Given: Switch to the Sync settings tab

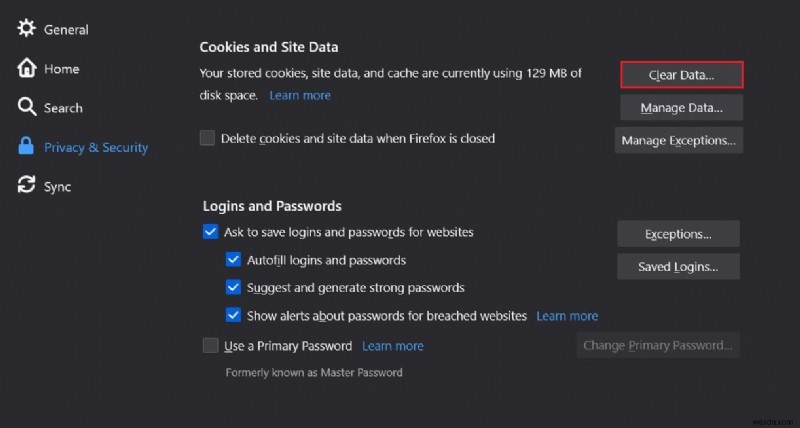Looking at the screenshot, I should click(57, 186).
